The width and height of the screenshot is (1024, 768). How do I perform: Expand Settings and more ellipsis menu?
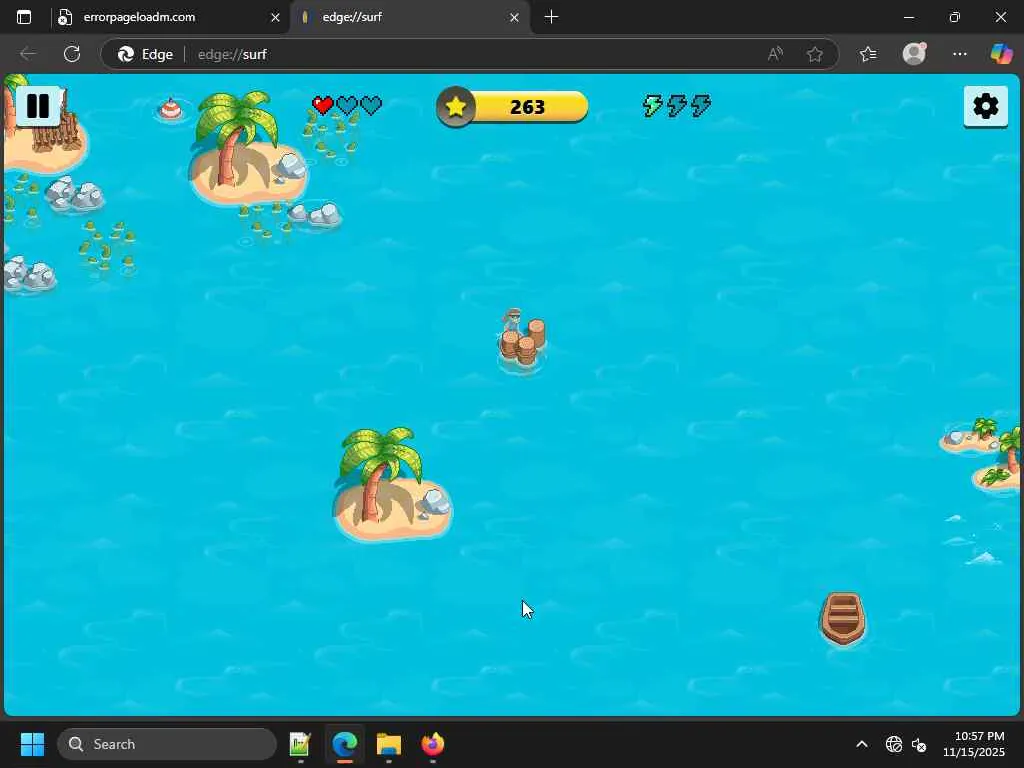tap(959, 54)
